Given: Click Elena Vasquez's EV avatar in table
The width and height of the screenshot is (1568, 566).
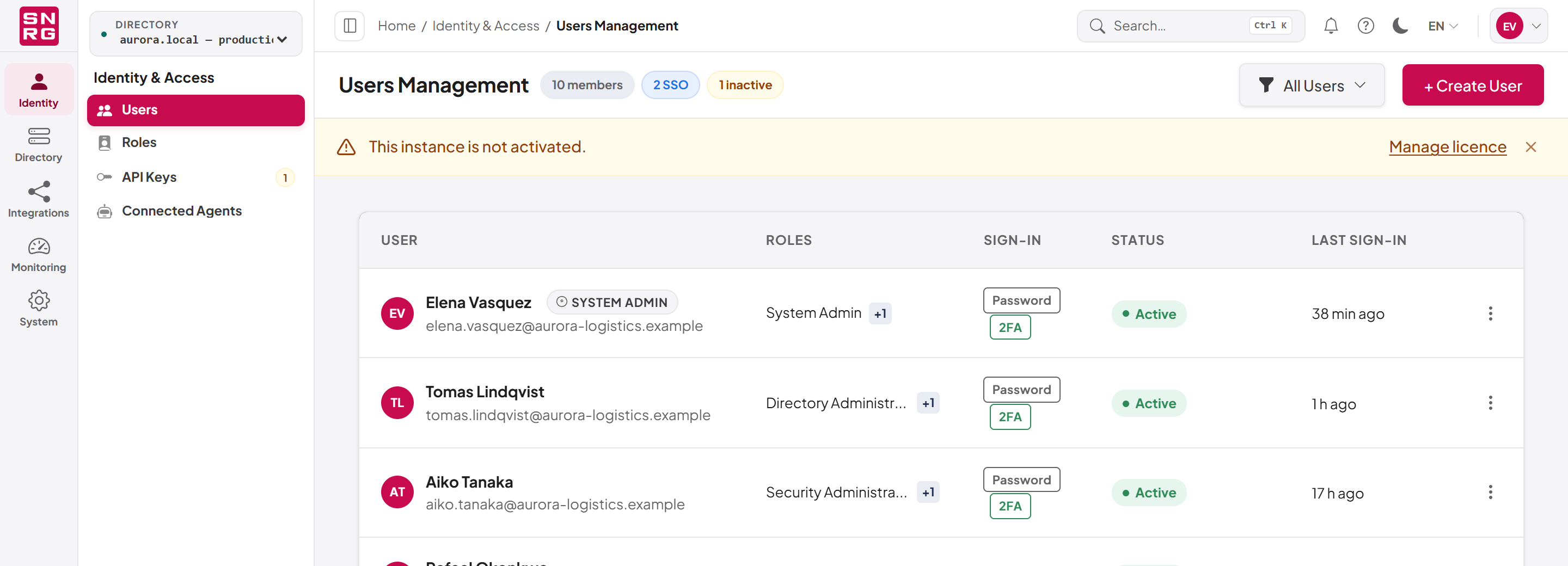Looking at the screenshot, I should click(397, 313).
